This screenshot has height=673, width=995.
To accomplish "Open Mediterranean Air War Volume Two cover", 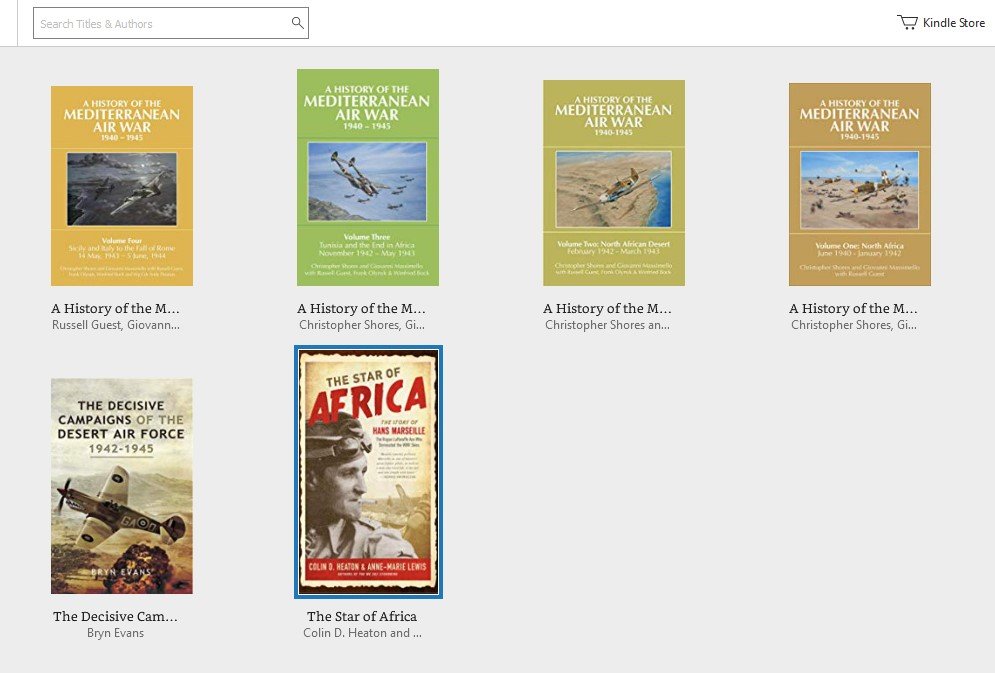I will [x=614, y=183].
